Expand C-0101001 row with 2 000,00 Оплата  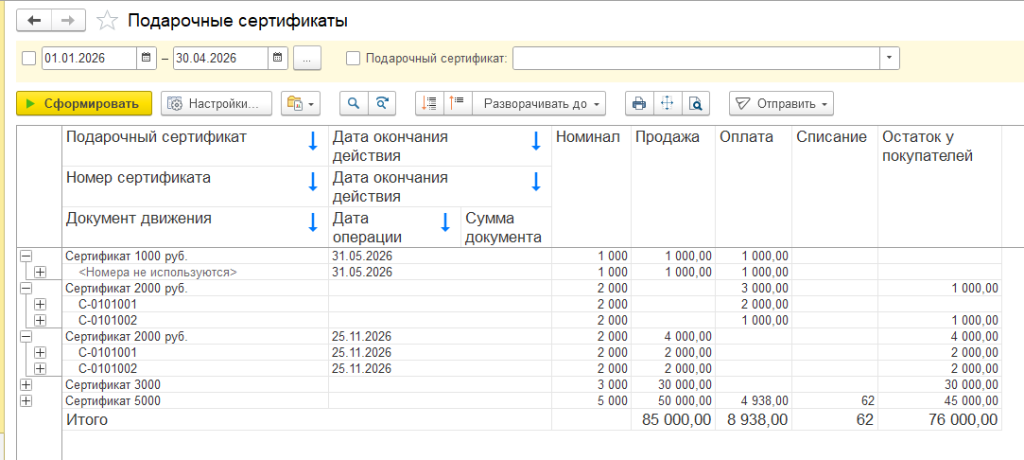coord(40,304)
